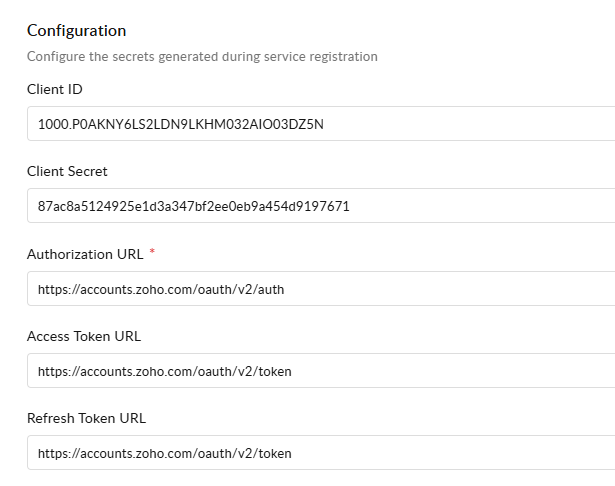
Task: Place cursor right after the Client ID value
Action: (x=326, y=124)
